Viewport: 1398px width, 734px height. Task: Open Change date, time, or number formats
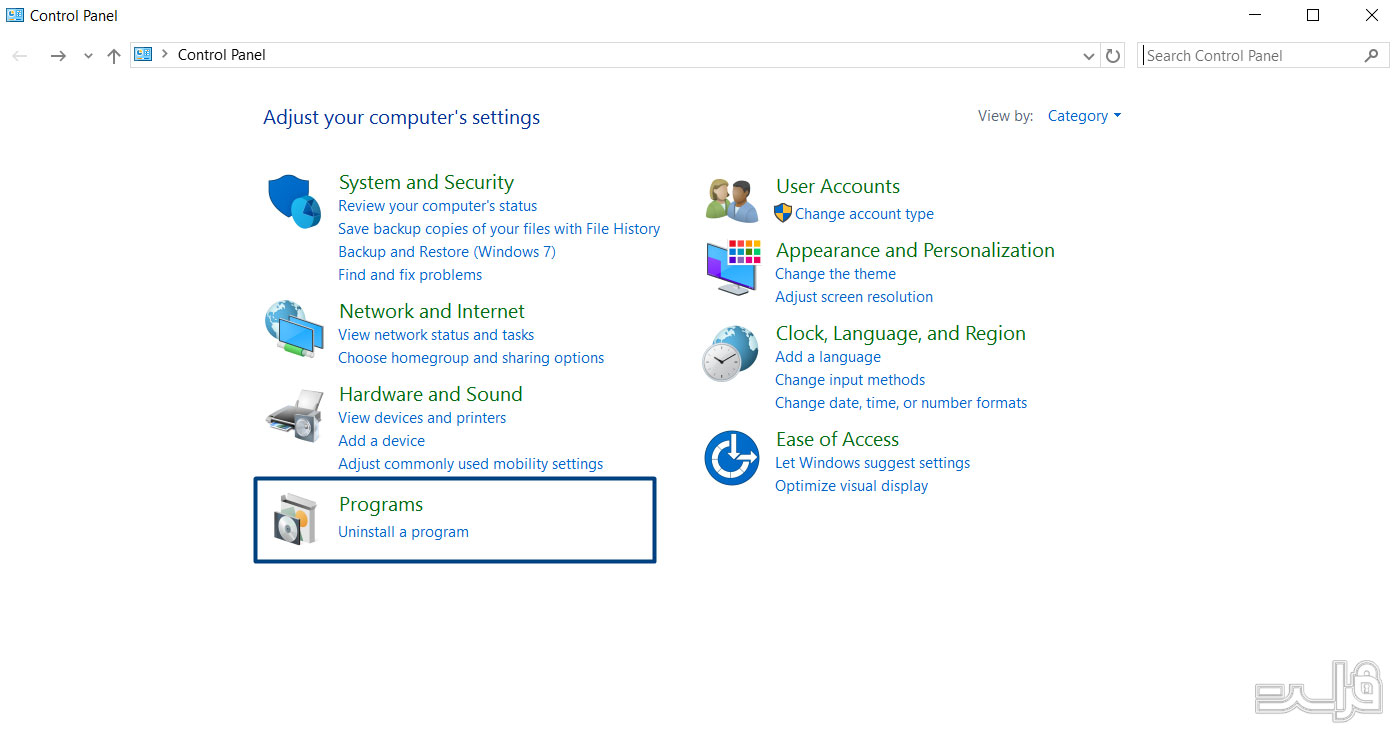[901, 403]
